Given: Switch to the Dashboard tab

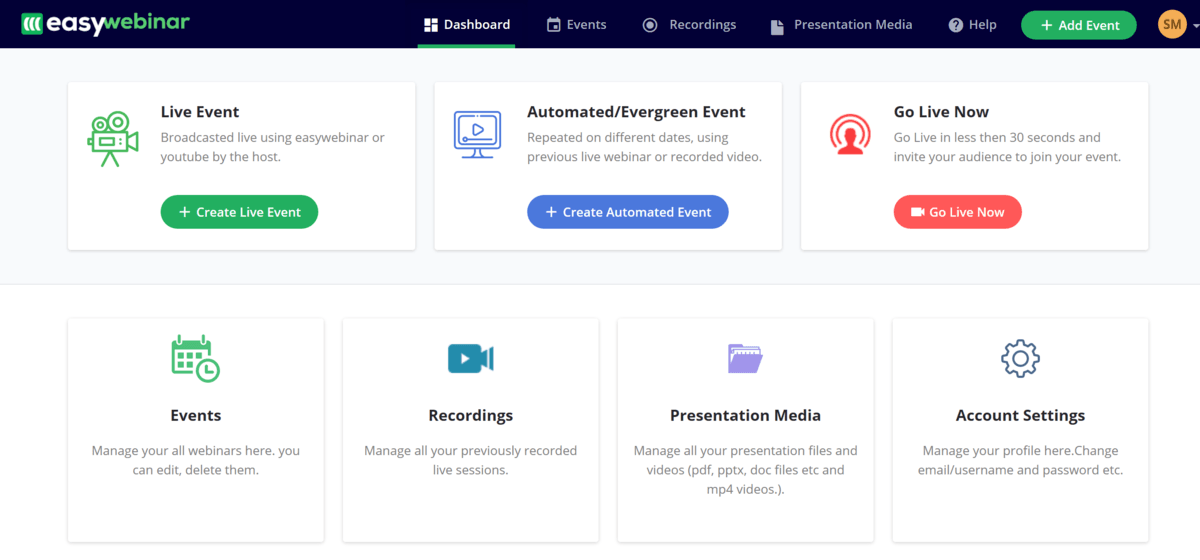Looking at the screenshot, I should coord(466,25).
